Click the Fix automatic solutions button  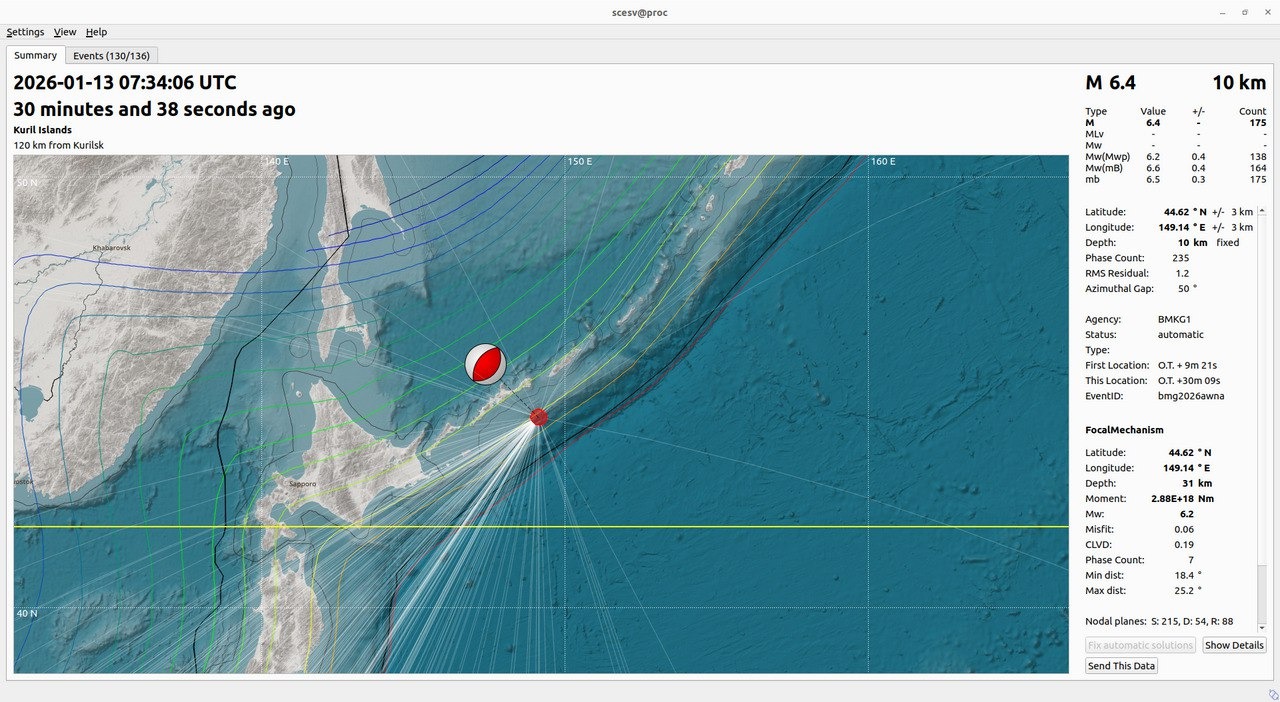[x=1140, y=645]
